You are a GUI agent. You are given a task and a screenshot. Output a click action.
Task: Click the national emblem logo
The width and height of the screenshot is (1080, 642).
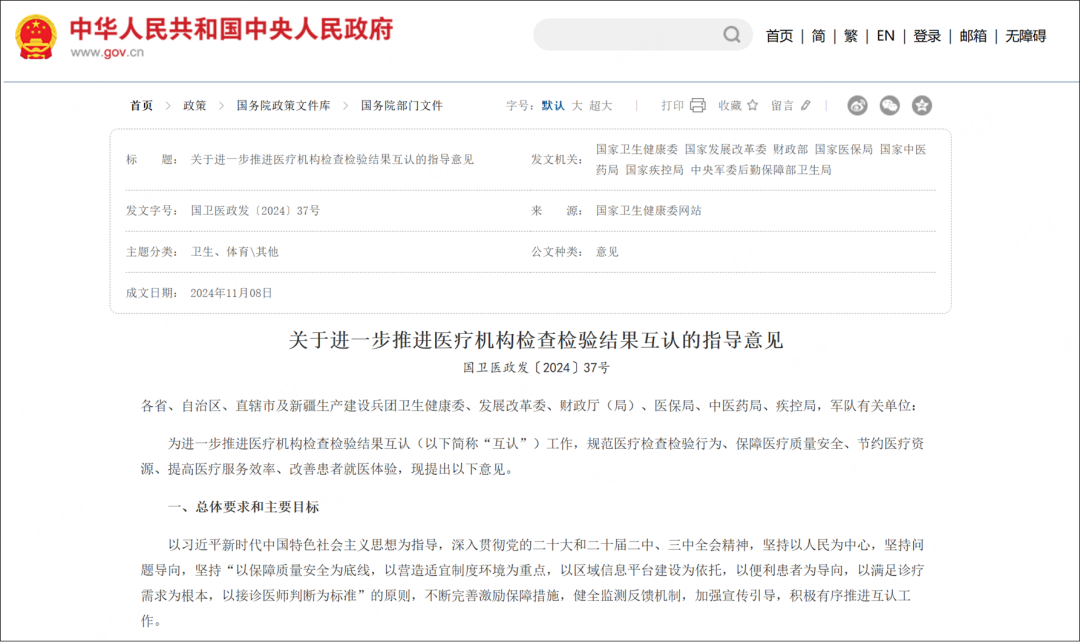click(x=36, y=37)
